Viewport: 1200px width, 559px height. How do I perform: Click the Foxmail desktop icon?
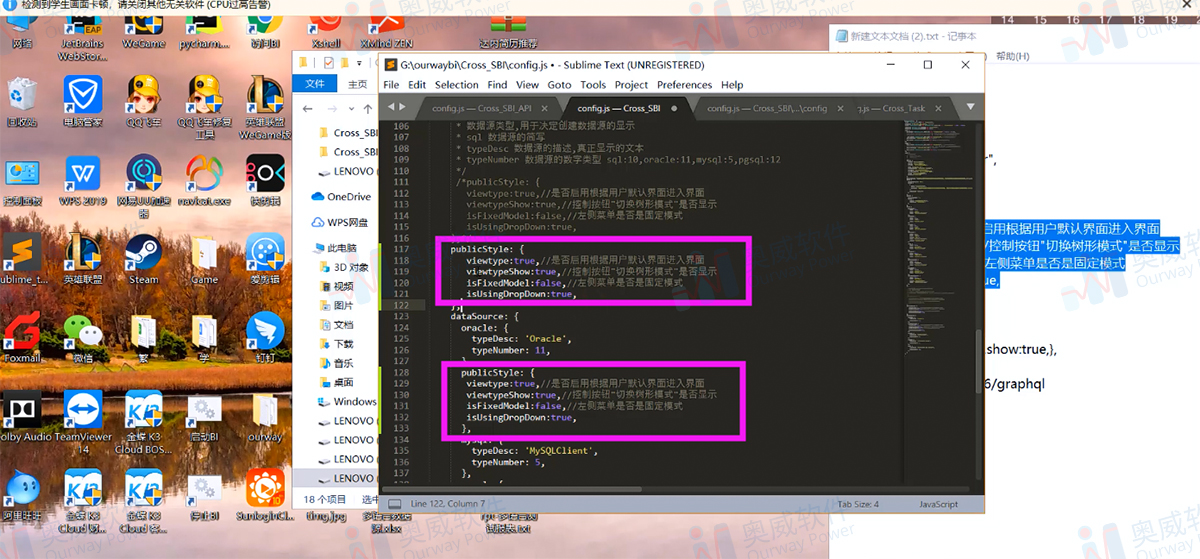click(x=22, y=338)
